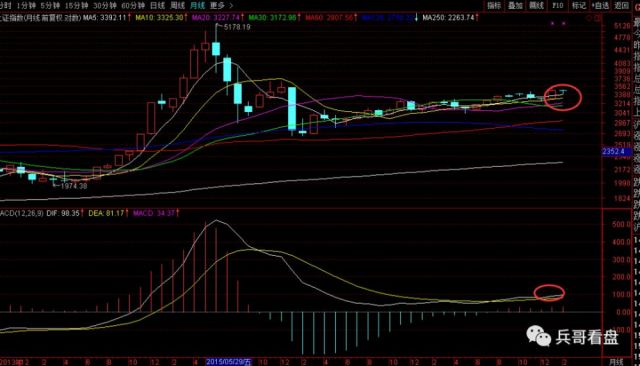Click the MA30: 3172.96 value
The image size is (640, 366).
coord(274,18)
